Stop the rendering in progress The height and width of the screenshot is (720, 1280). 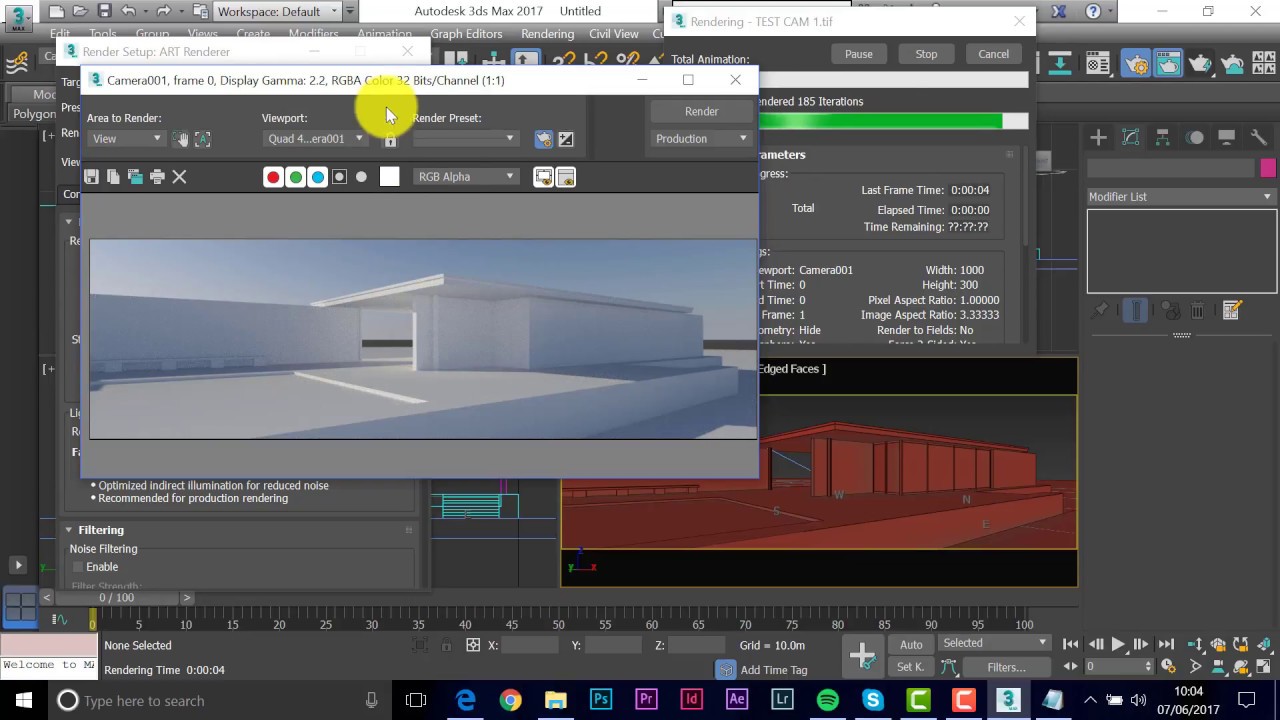pos(926,54)
